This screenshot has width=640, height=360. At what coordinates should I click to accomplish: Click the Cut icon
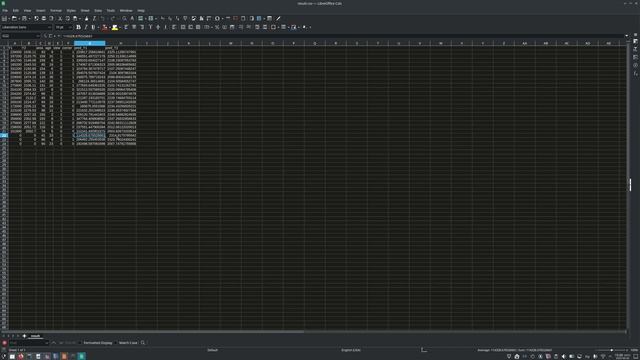point(60,18)
